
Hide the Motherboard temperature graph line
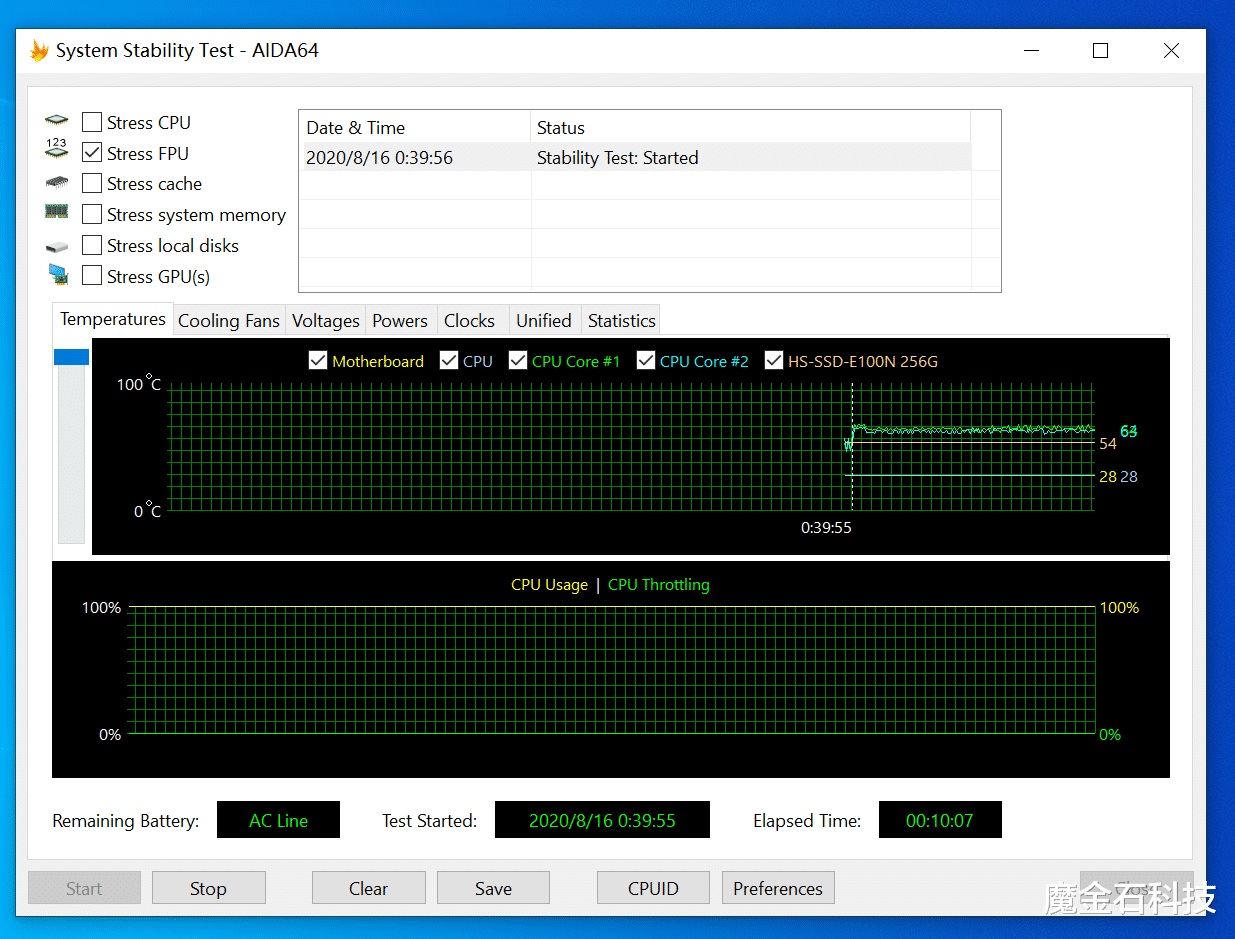coord(318,361)
